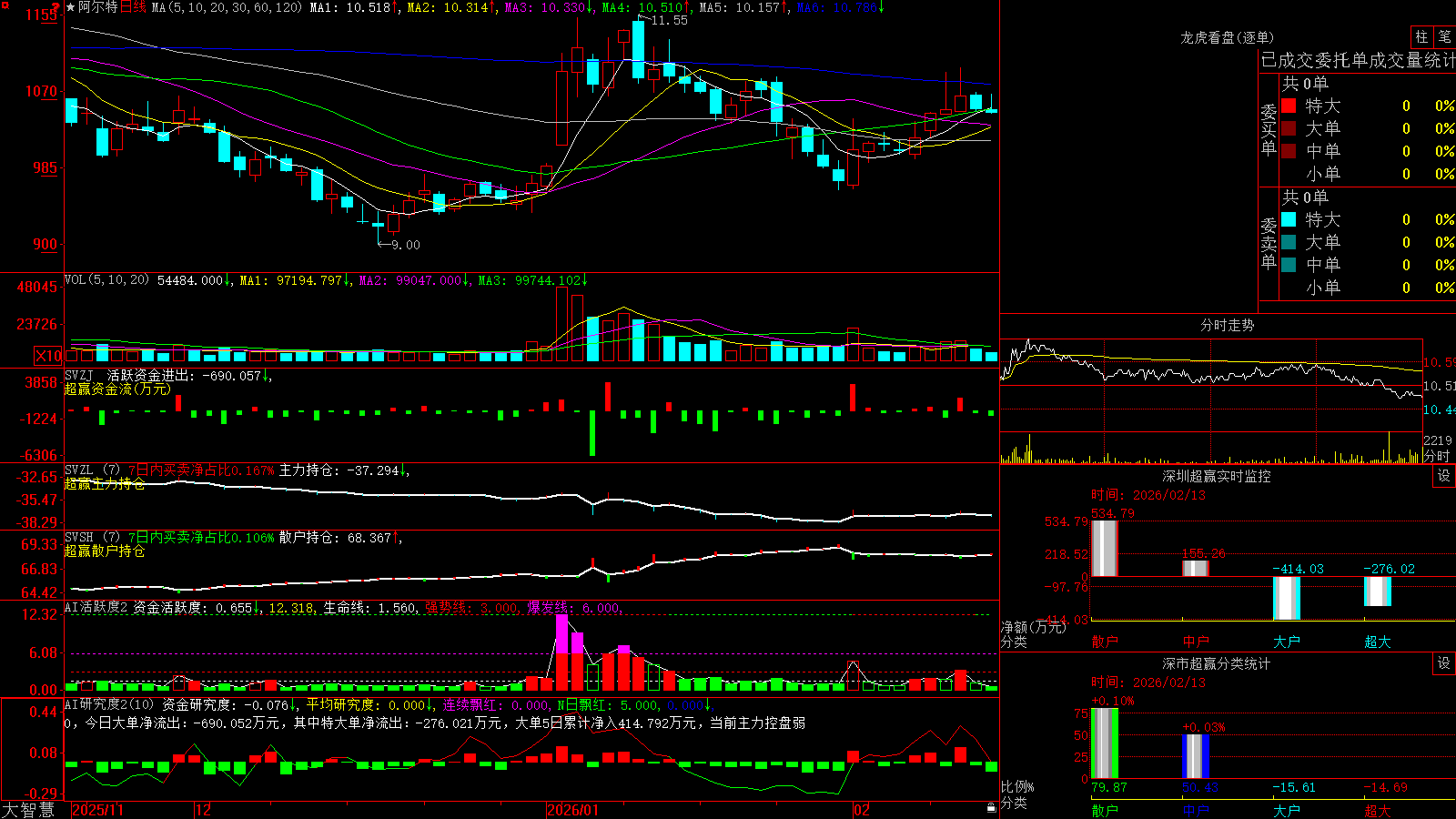Select the 分时走势 panel title
This screenshot has width=1456, height=819.
pos(1227,325)
